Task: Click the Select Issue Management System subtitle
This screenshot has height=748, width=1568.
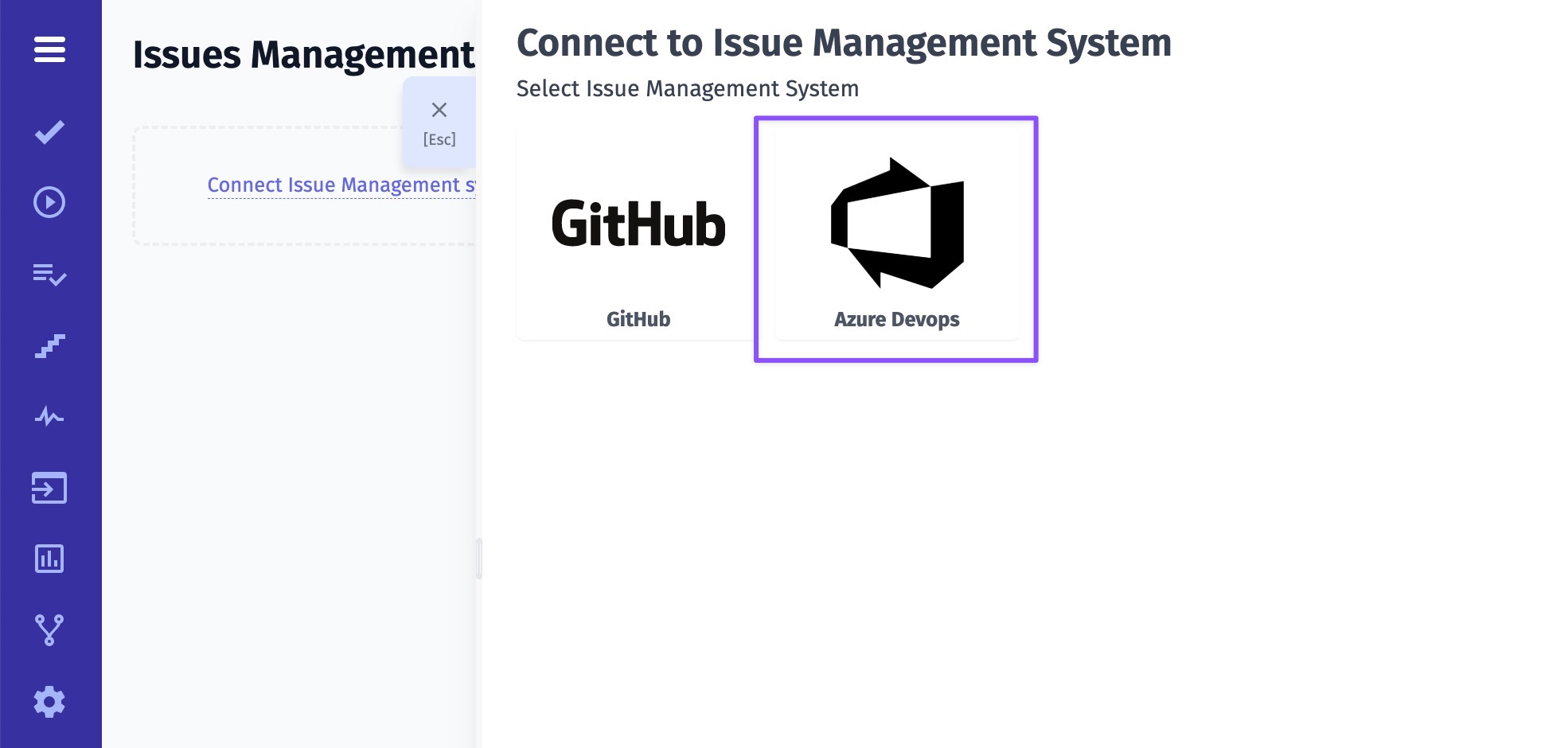Action: [688, 88]
